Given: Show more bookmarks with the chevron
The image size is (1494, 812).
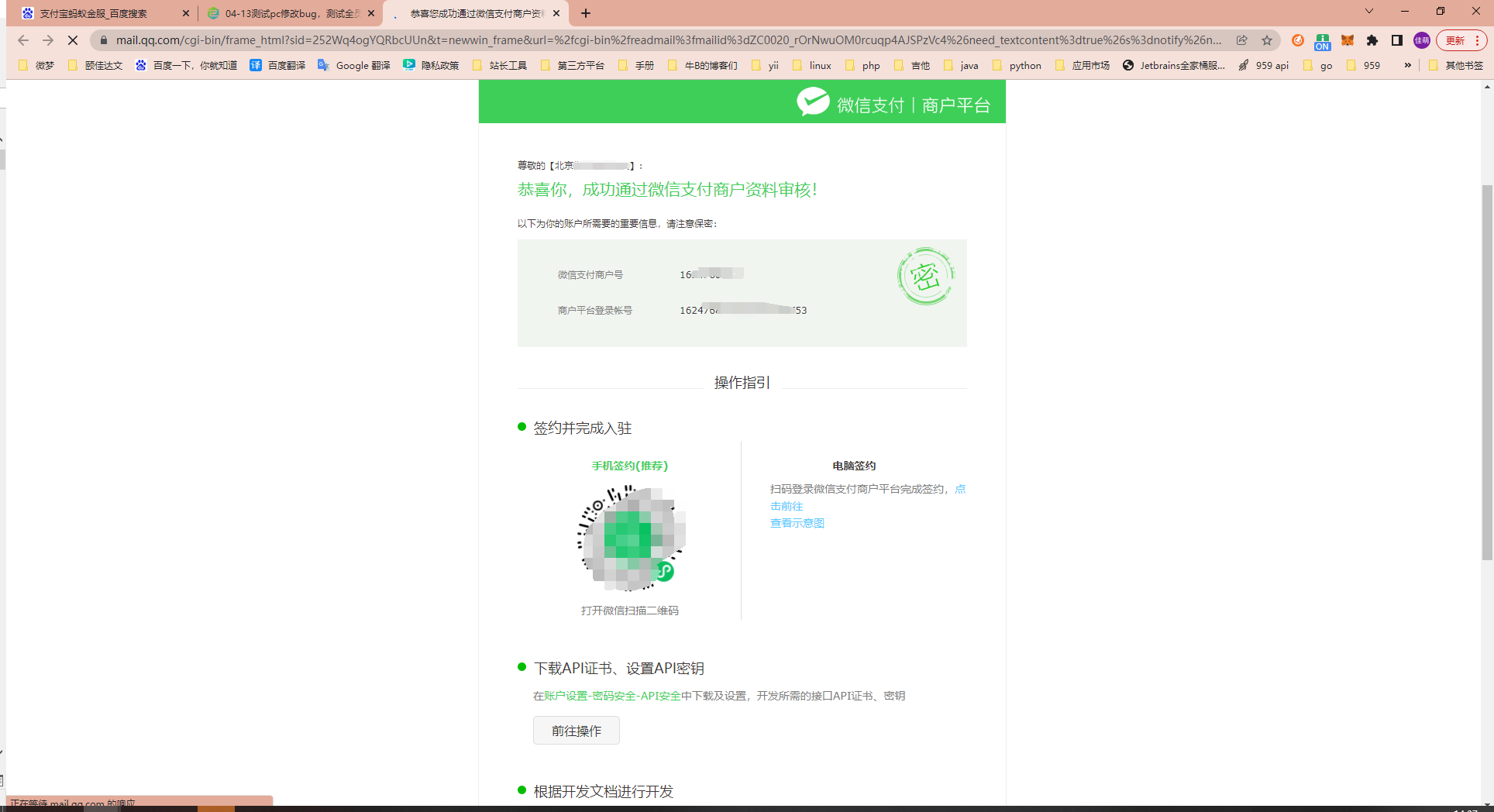Looking at the screenshot, I should coord(1408,65).
